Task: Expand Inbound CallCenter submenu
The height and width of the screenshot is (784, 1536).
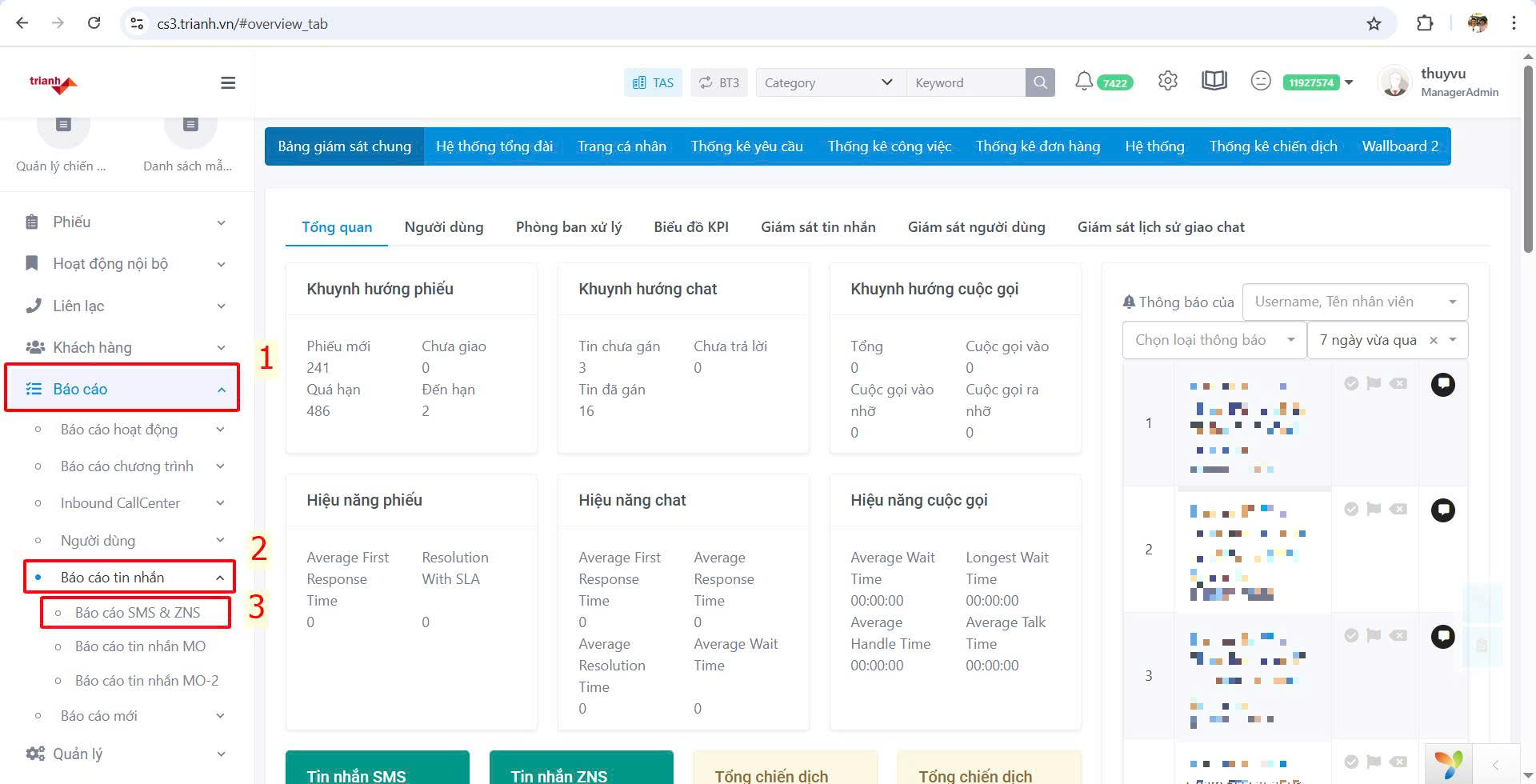Action: pyautogui.click(x=130, y=503)
